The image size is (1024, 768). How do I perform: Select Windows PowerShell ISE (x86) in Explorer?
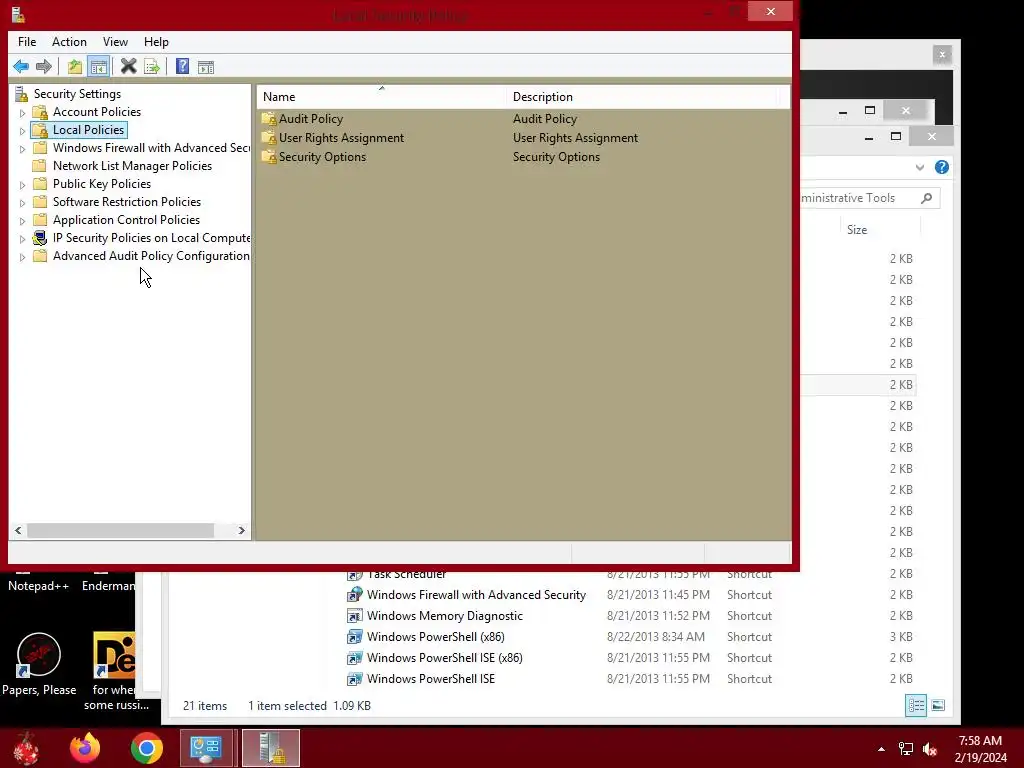pos(444,658)
